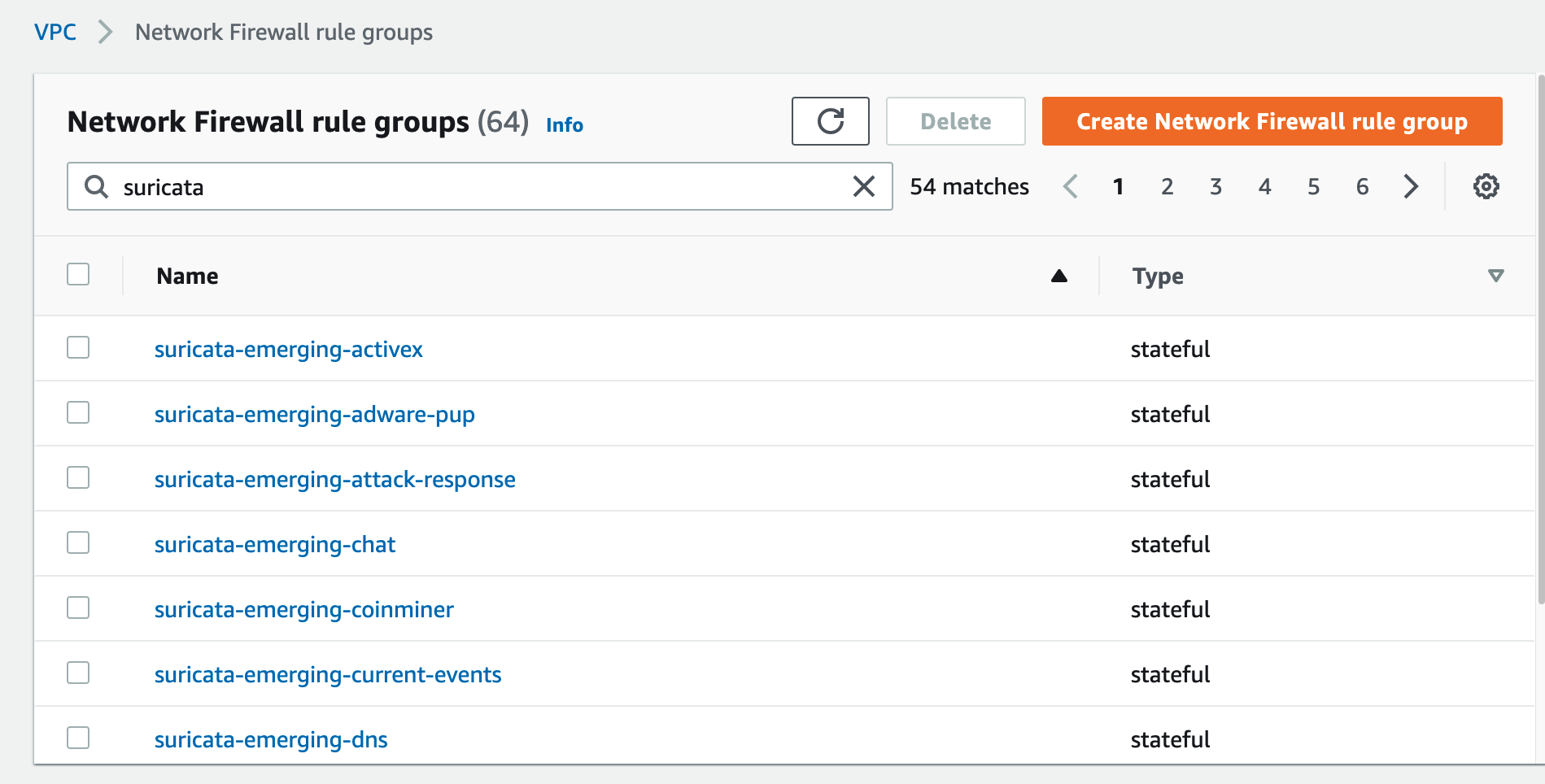1545x784 pixels.
Task: Click the search magnifier icon
Action: pyautogui.click(x=96, y=186)
